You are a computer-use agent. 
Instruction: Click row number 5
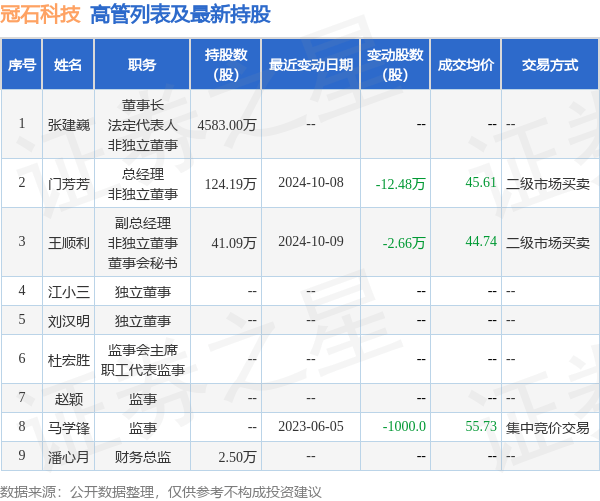[x=22, y=319]
